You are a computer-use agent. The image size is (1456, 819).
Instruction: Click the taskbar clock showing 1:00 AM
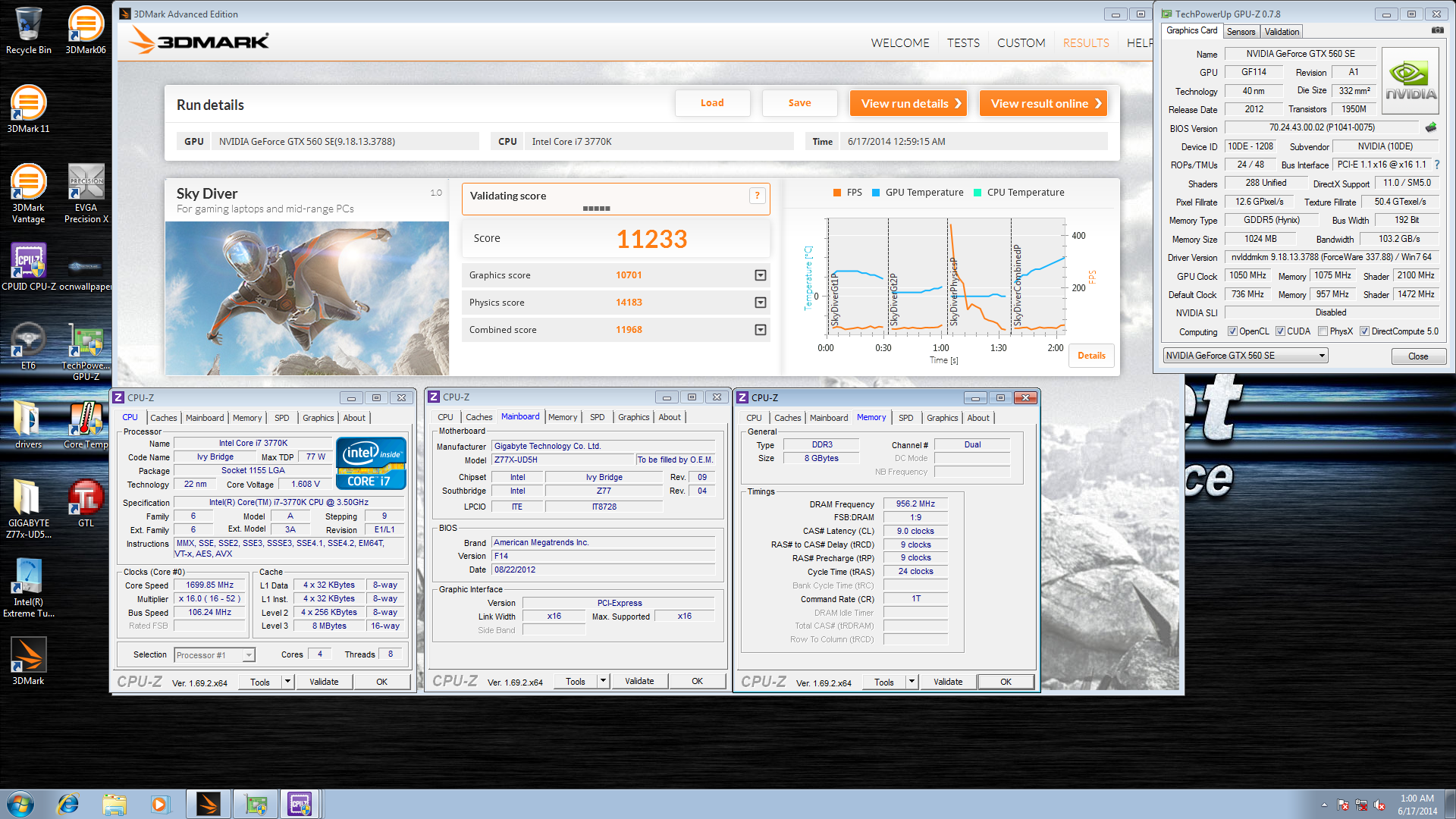(1417, 804)
